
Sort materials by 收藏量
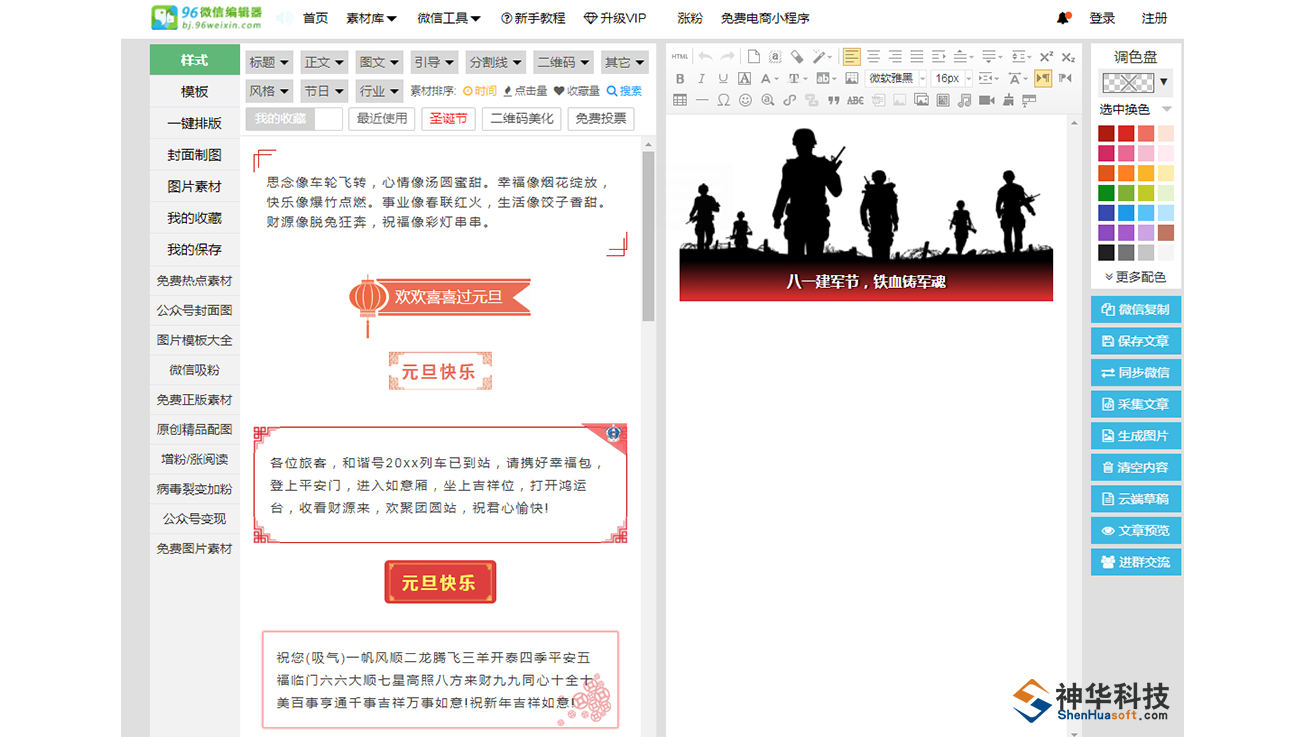(x=577, y=91)
